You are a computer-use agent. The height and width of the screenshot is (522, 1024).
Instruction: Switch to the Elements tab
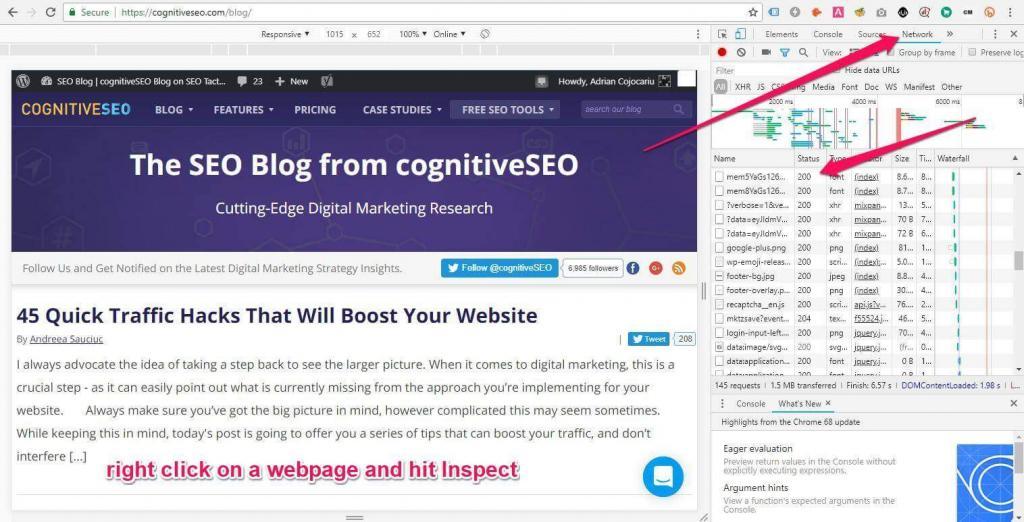[x=781, y=34]
